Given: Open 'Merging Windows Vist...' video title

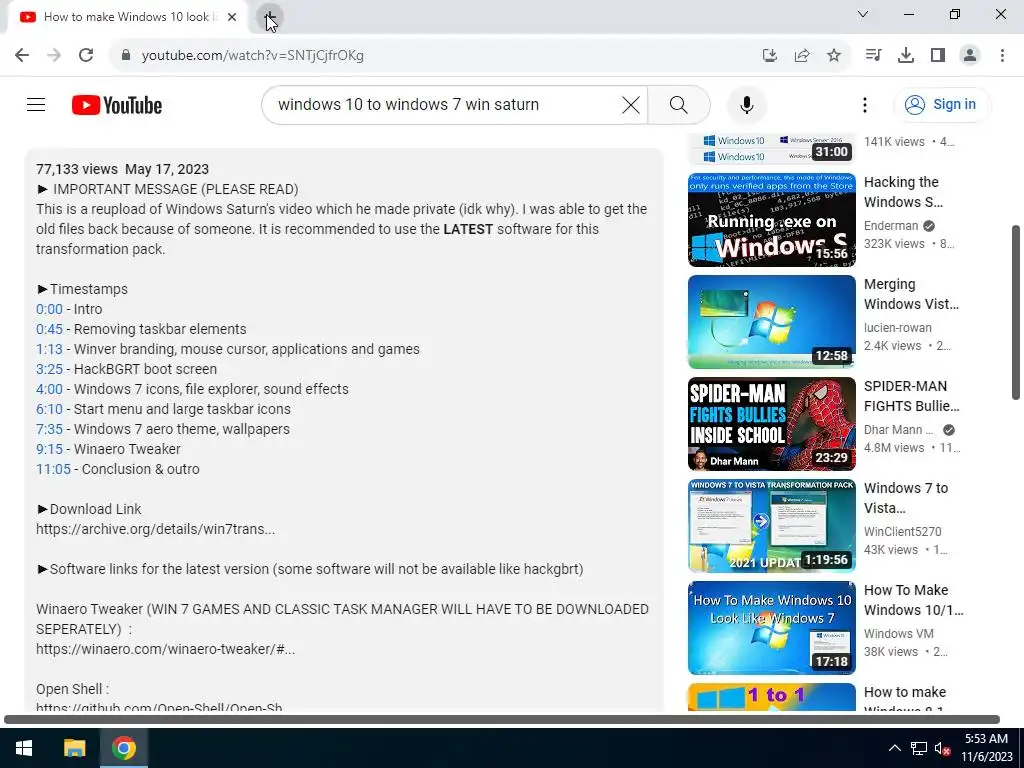Looking at the screenshot, I should 912,295.
